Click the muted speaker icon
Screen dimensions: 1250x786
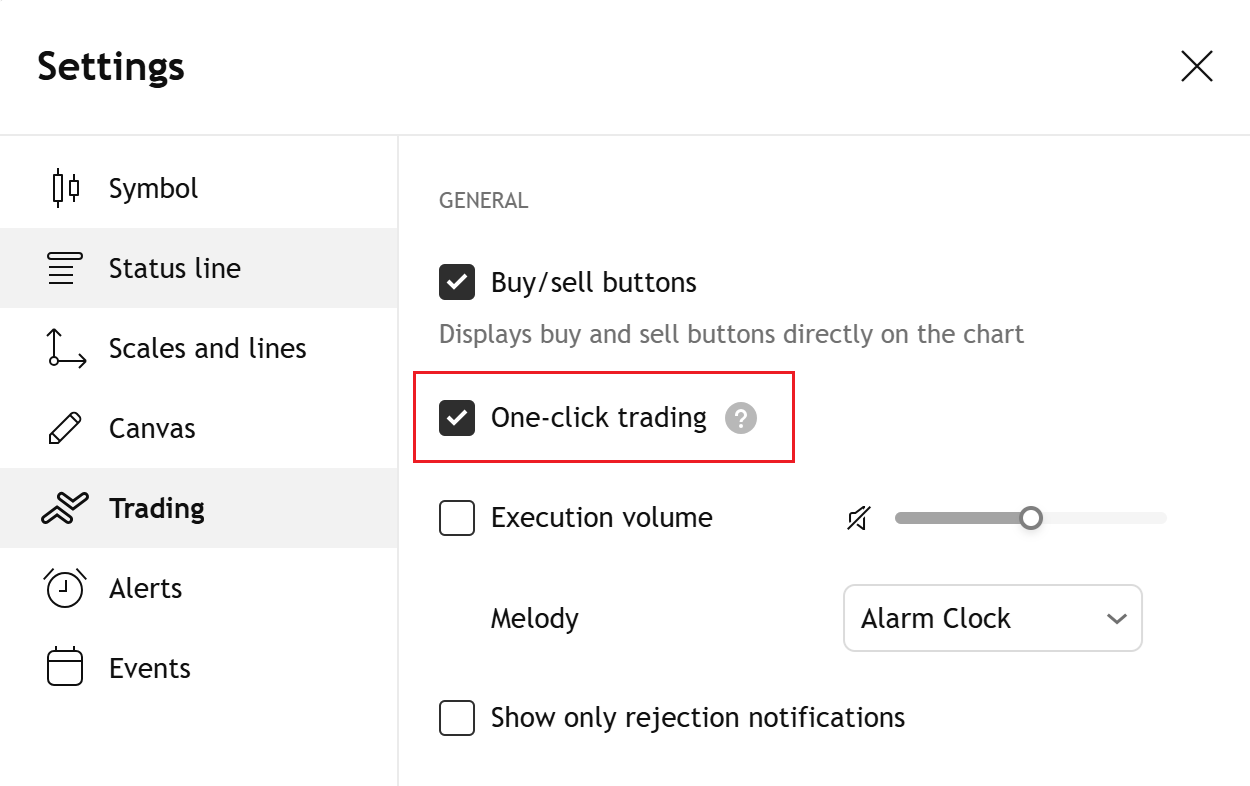(x=858, y=518)
